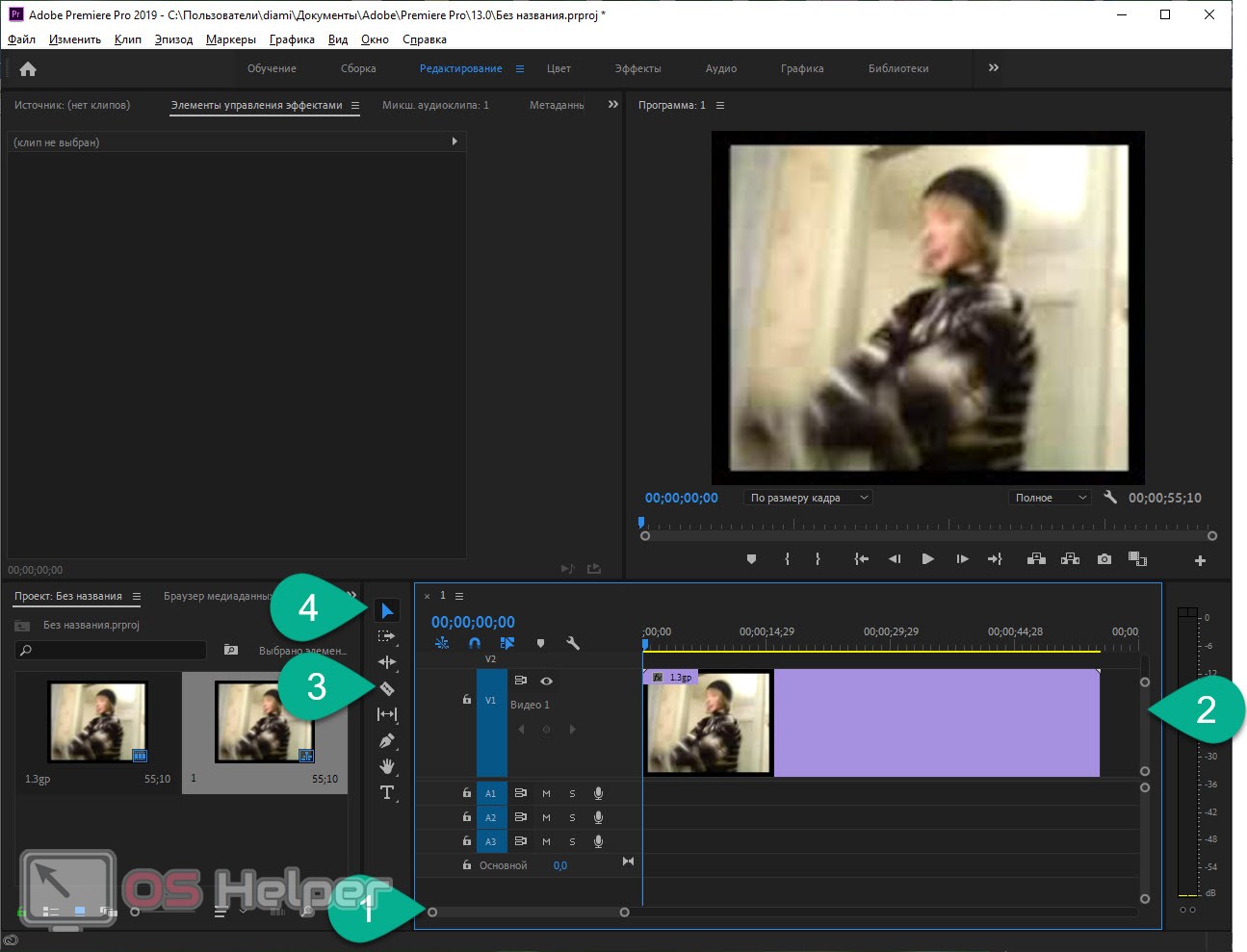Go to the Home screen icon

[x=28, y=68]
